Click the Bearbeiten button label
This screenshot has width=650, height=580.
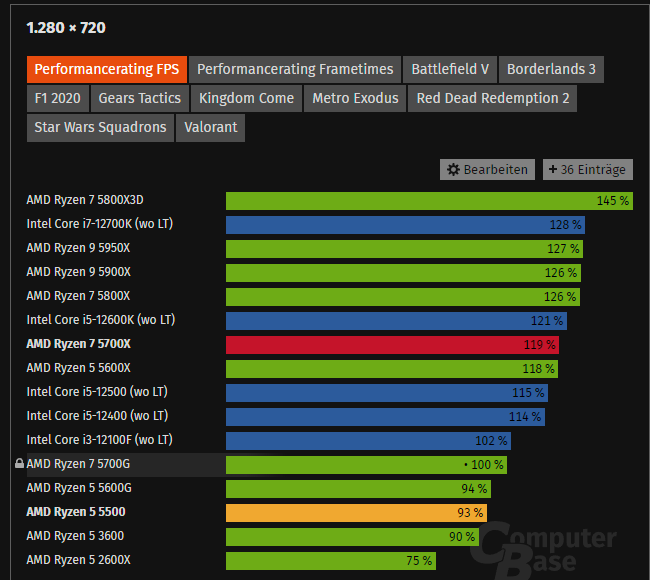495,170
